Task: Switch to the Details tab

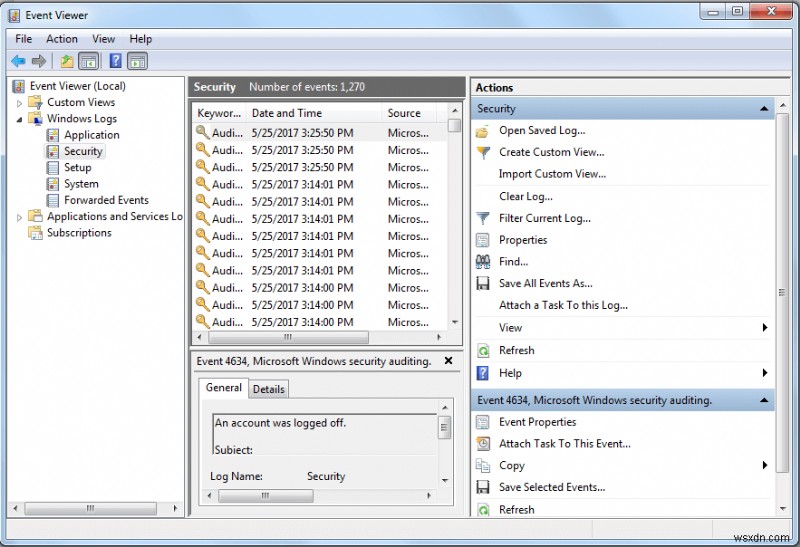Action: [268, 389]
